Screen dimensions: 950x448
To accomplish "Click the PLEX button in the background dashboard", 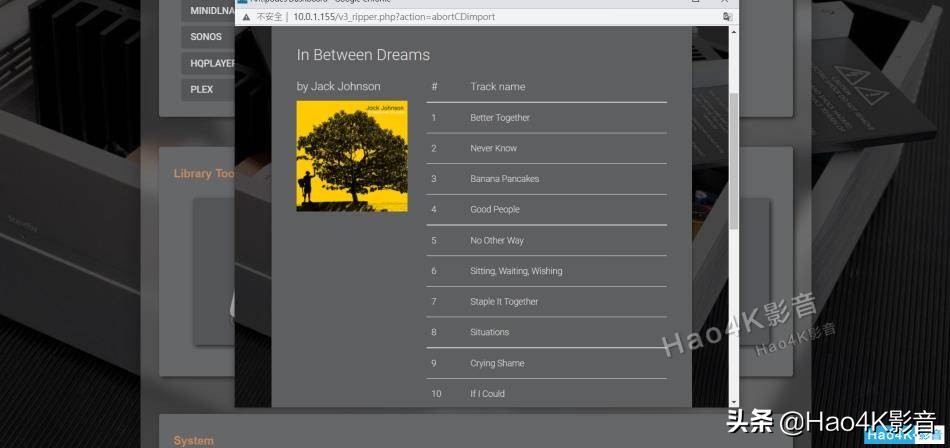I will coord(208,89).
